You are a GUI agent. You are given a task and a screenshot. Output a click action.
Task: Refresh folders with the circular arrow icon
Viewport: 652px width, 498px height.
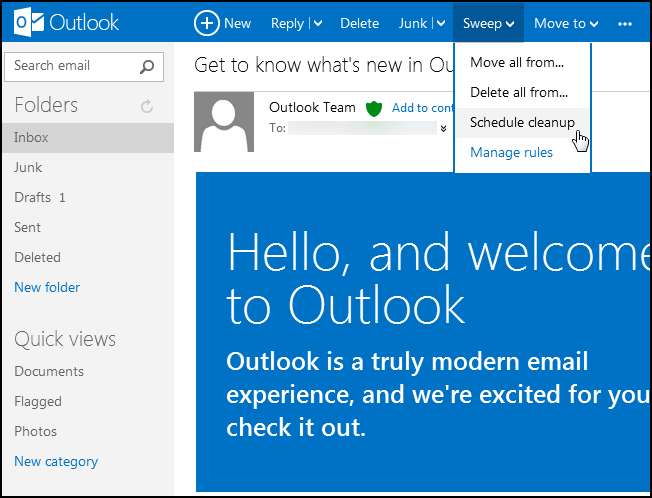(147, 106)
